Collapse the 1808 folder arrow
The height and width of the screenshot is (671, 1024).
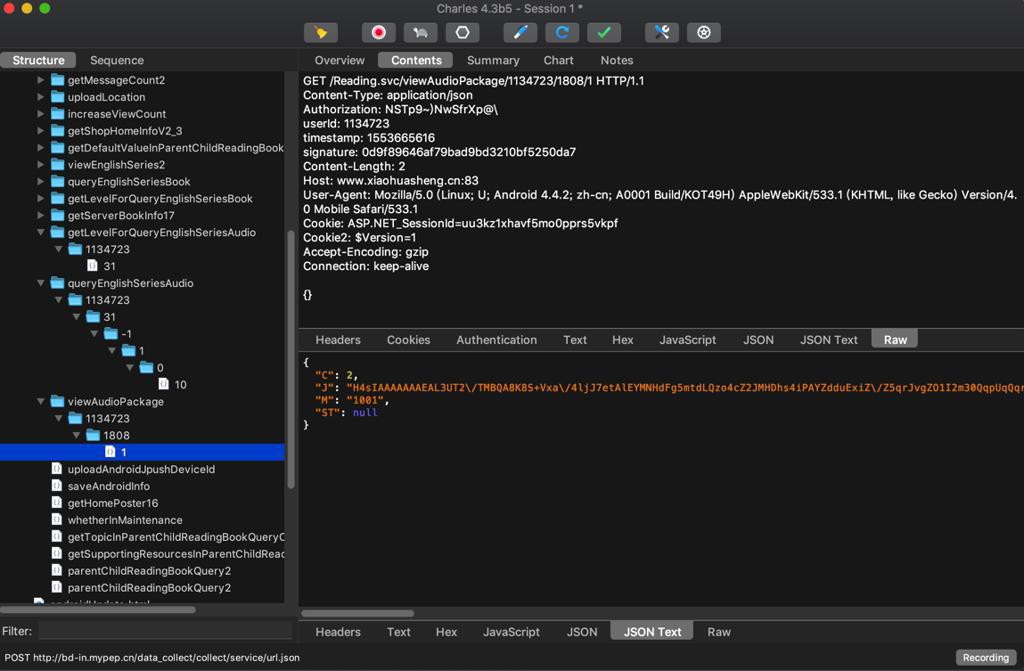(x=76, y=435)
